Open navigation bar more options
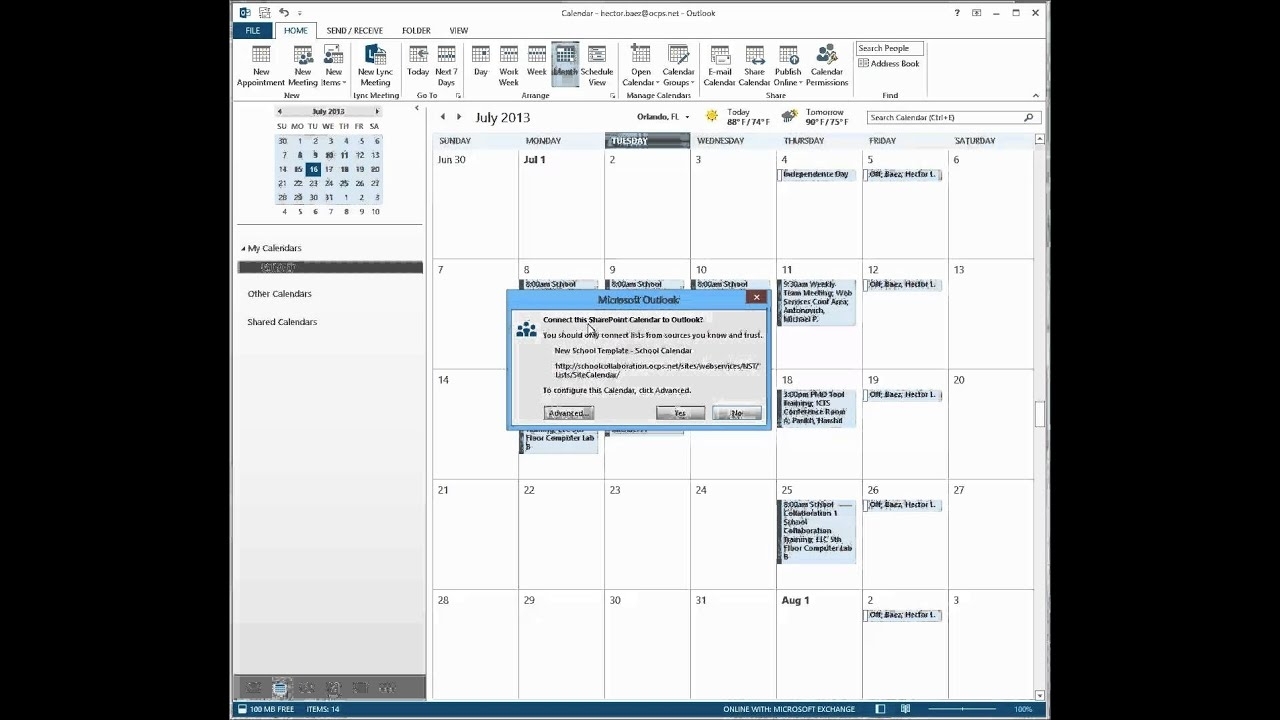The image size is (1280, 720). pyautogui.click(x=386, y=688)
